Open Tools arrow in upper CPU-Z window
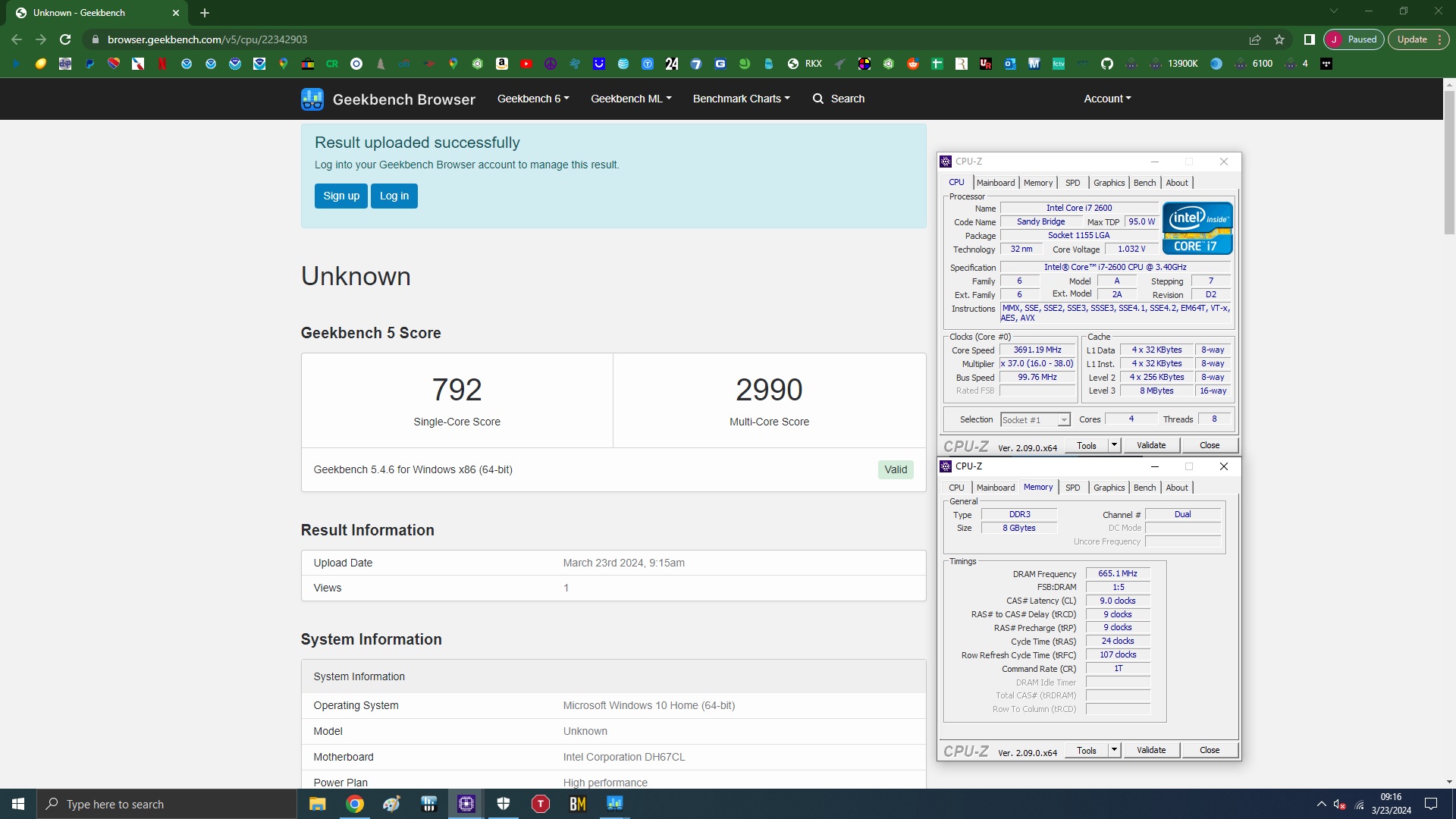 [x=1114, y=445]
